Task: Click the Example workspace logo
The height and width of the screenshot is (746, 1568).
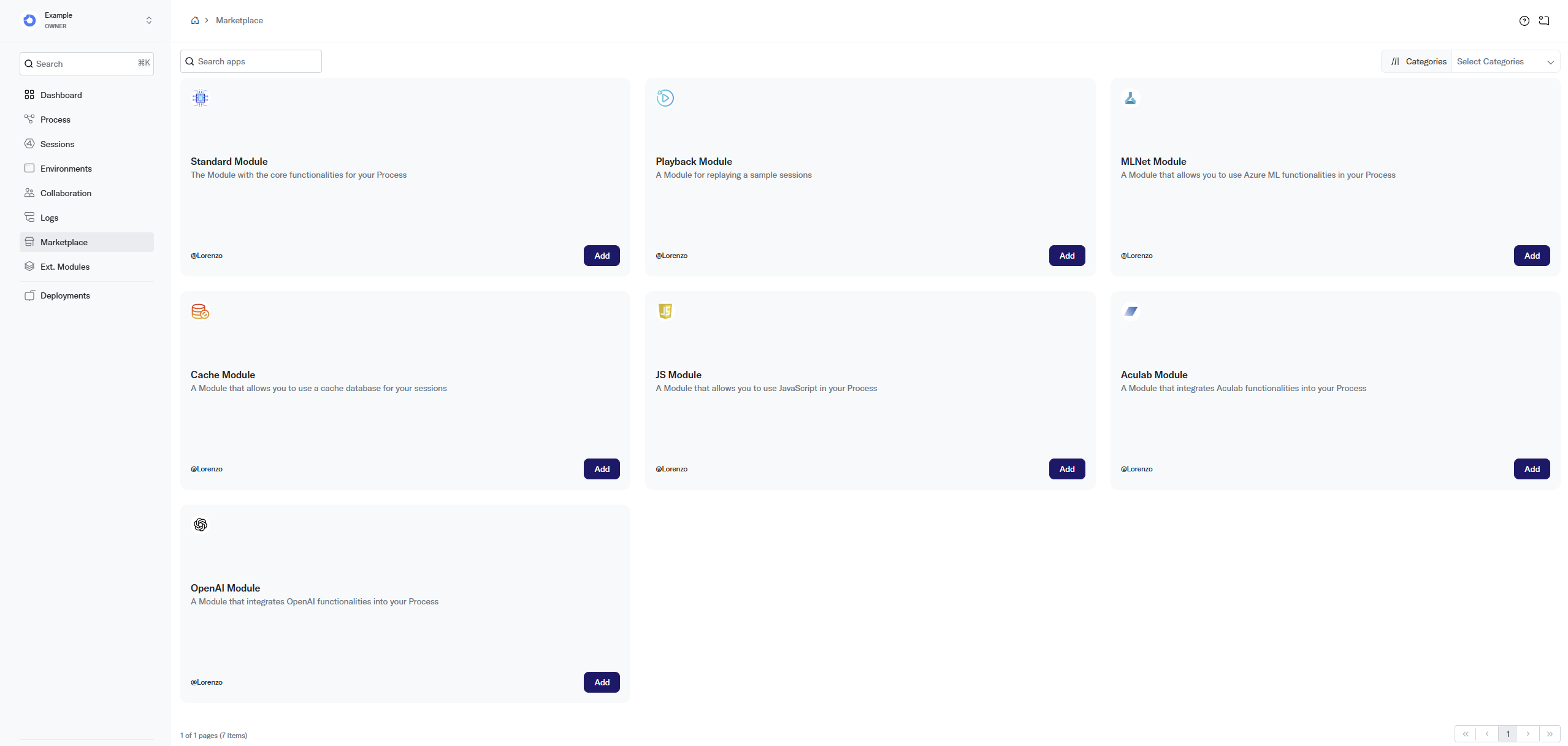Action: (x=29, y=20)
